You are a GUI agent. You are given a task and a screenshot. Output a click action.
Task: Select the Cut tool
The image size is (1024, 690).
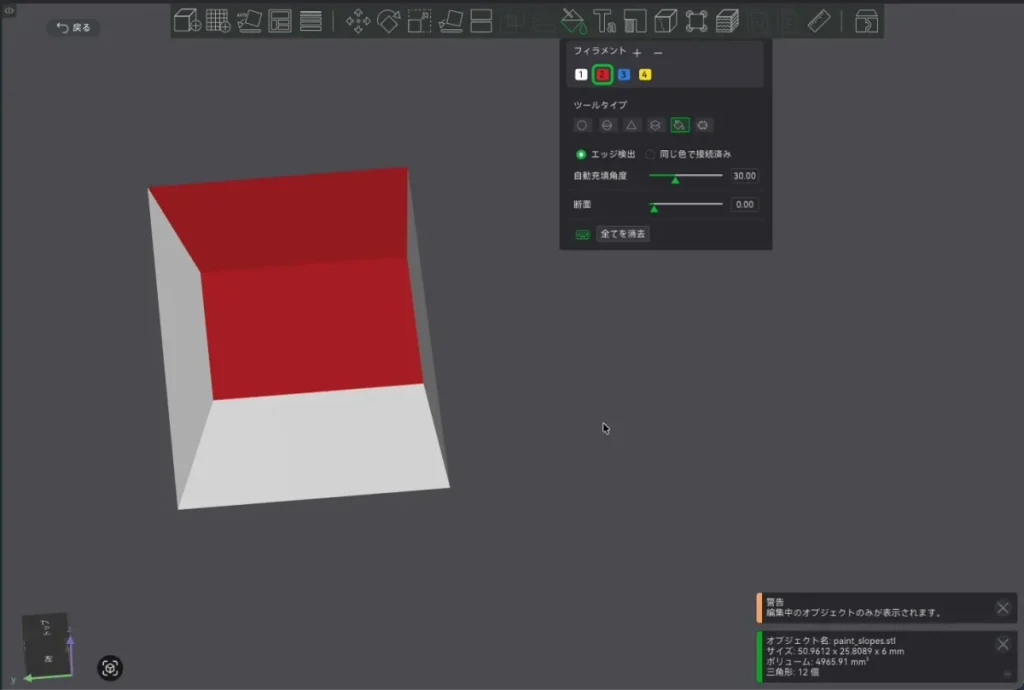481,21
